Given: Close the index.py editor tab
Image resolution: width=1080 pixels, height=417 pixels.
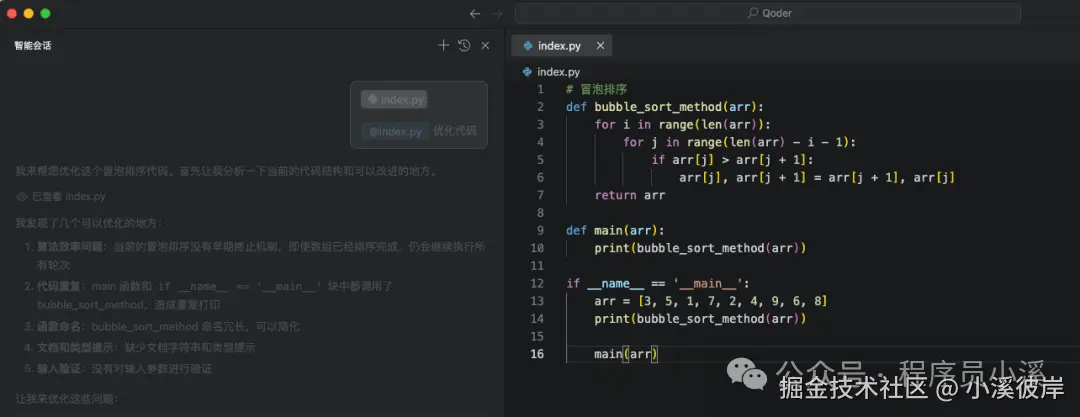Looking at the screenshot, I should (x=600, y=45).
